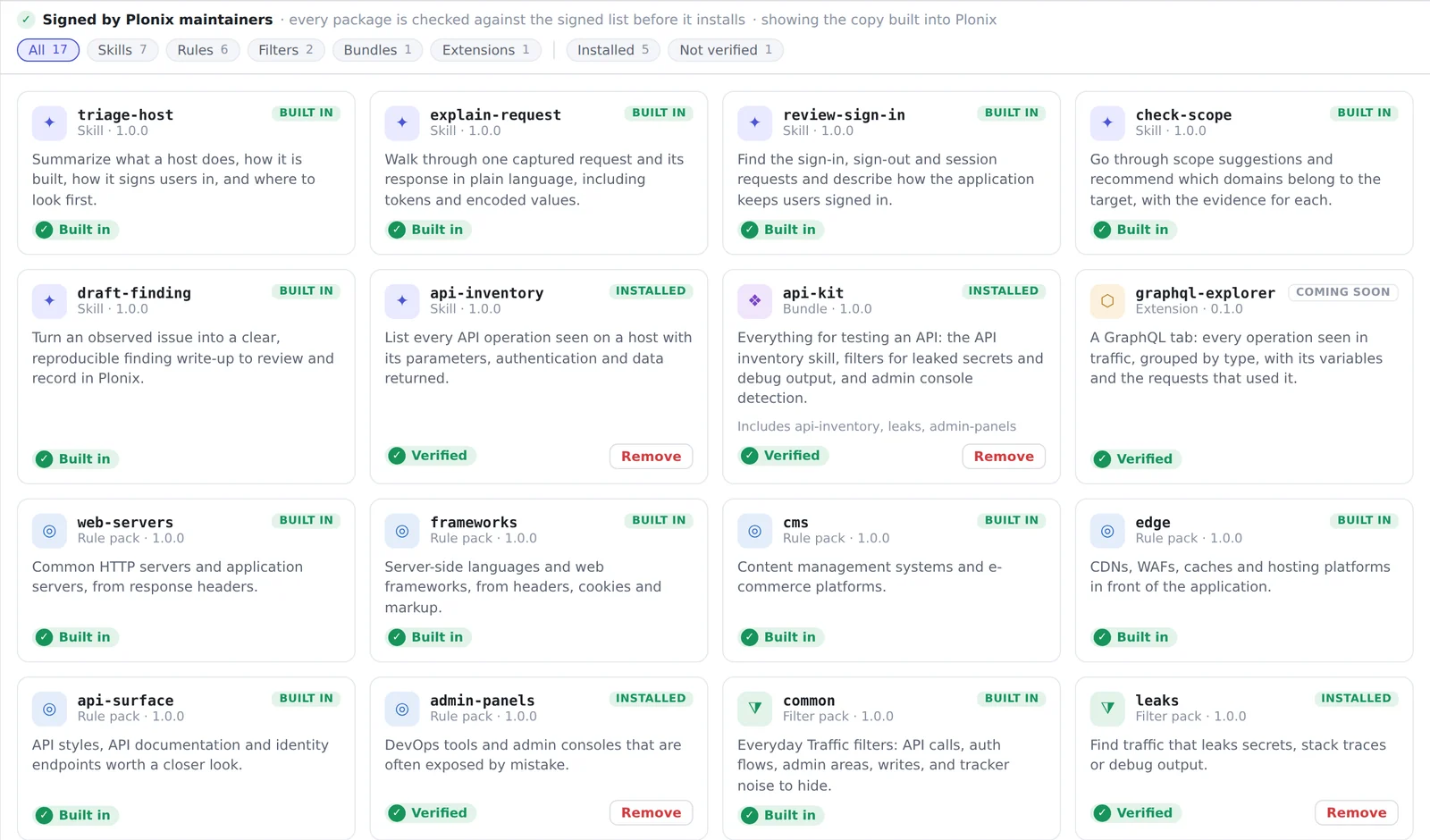Click the BUILT IN tag on check-scope
This screenshot has width=1430, height=840.
pyautogui.click(x=1365, y=113)
